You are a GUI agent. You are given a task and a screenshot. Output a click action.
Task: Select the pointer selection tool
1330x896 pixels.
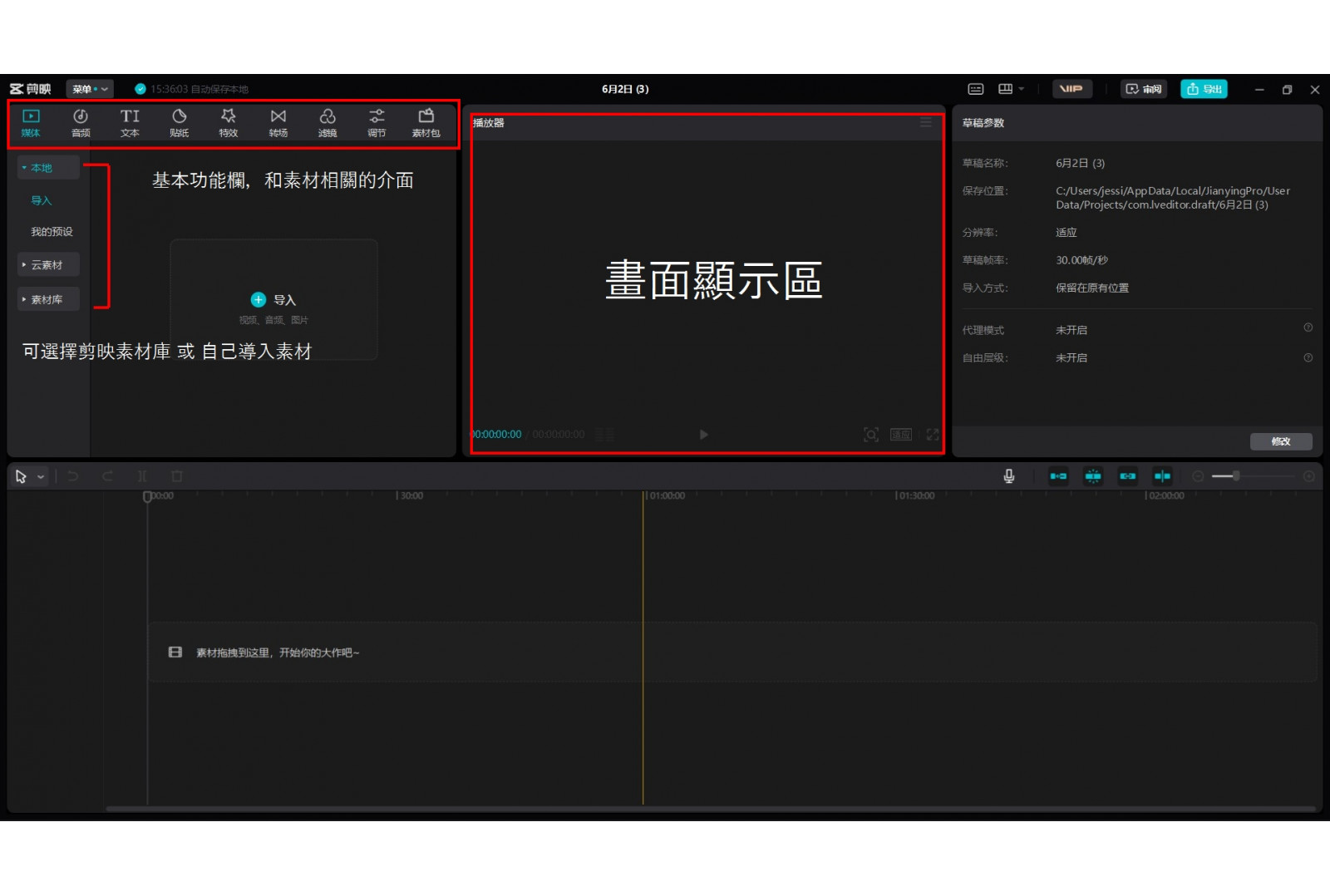coord(21,477)
